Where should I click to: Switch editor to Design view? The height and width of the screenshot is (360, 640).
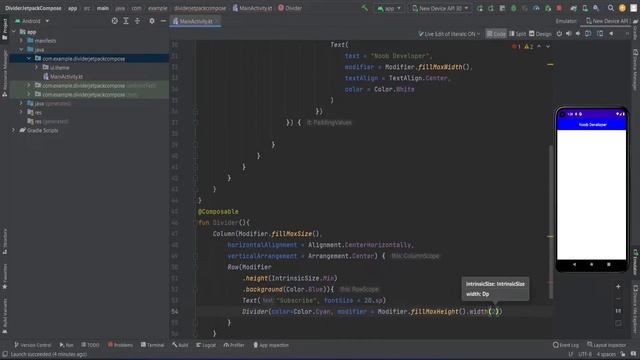(x=540, y=34)
